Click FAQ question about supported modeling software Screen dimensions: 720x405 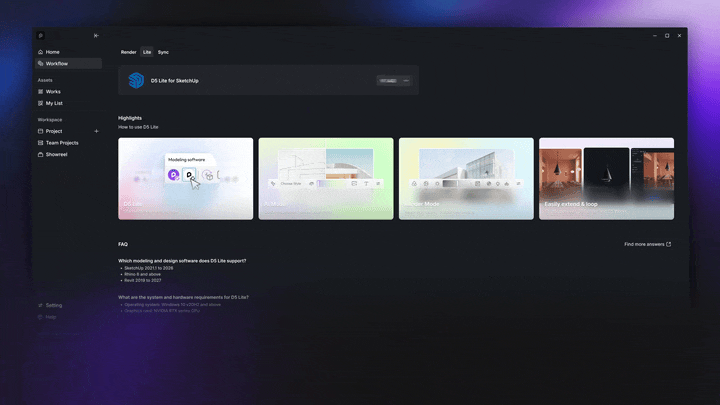182,261
